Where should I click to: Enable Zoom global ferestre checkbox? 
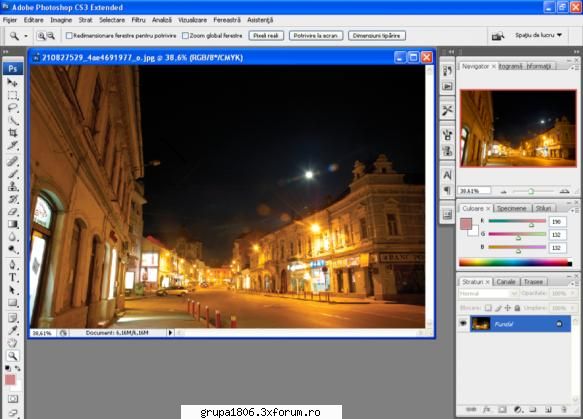point(185,36)
